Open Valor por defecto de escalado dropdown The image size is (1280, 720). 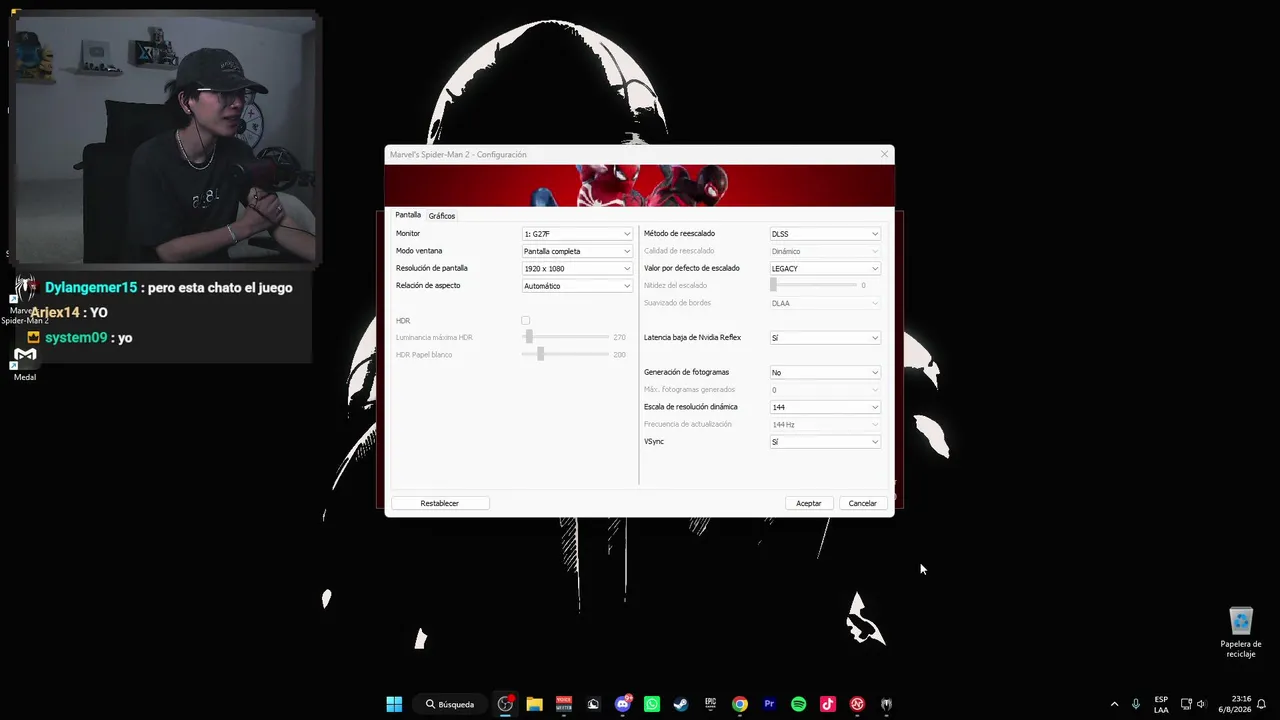(x=825, y=268)
